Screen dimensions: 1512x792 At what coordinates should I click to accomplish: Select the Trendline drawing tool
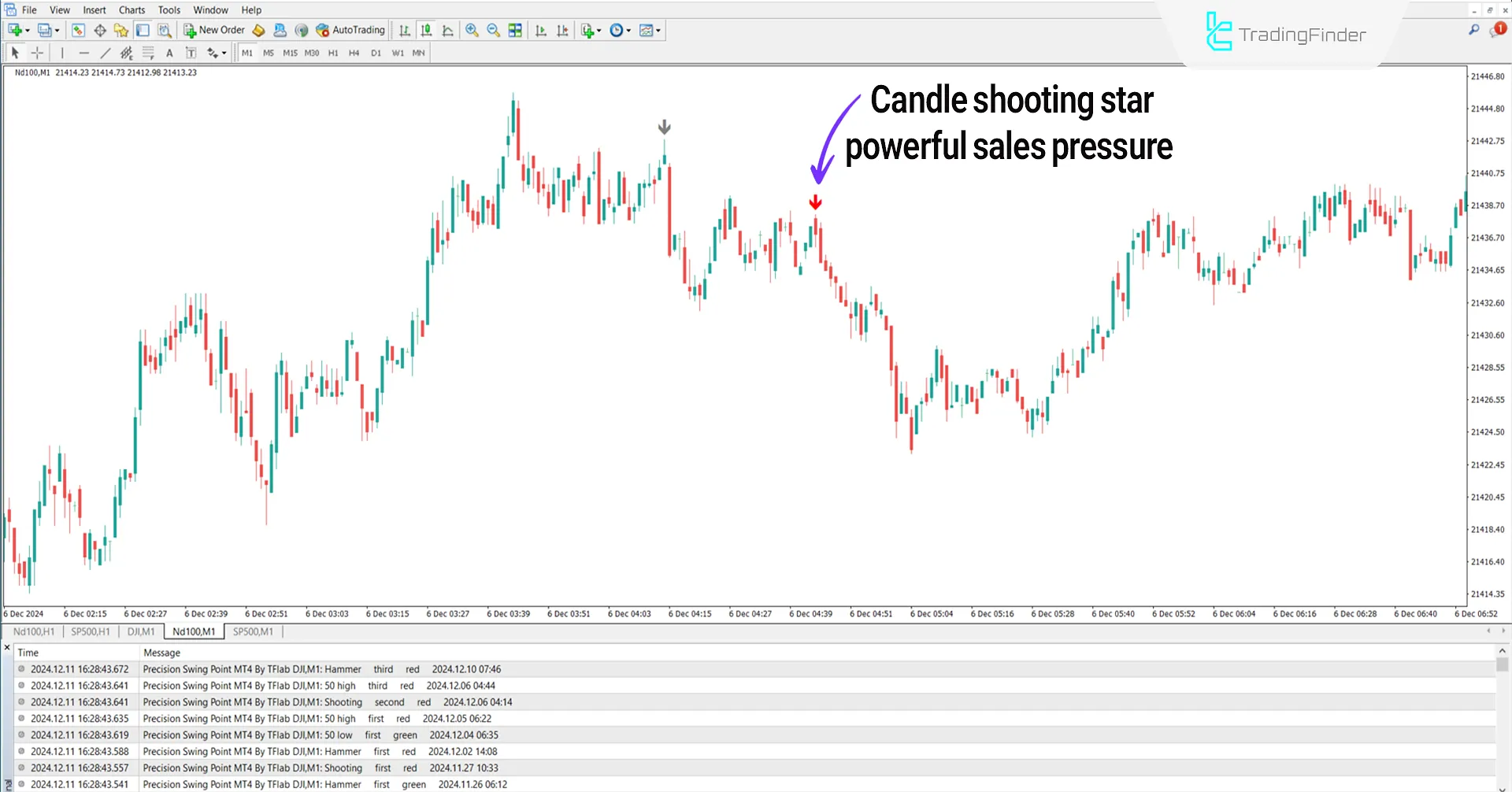[106, 53]
